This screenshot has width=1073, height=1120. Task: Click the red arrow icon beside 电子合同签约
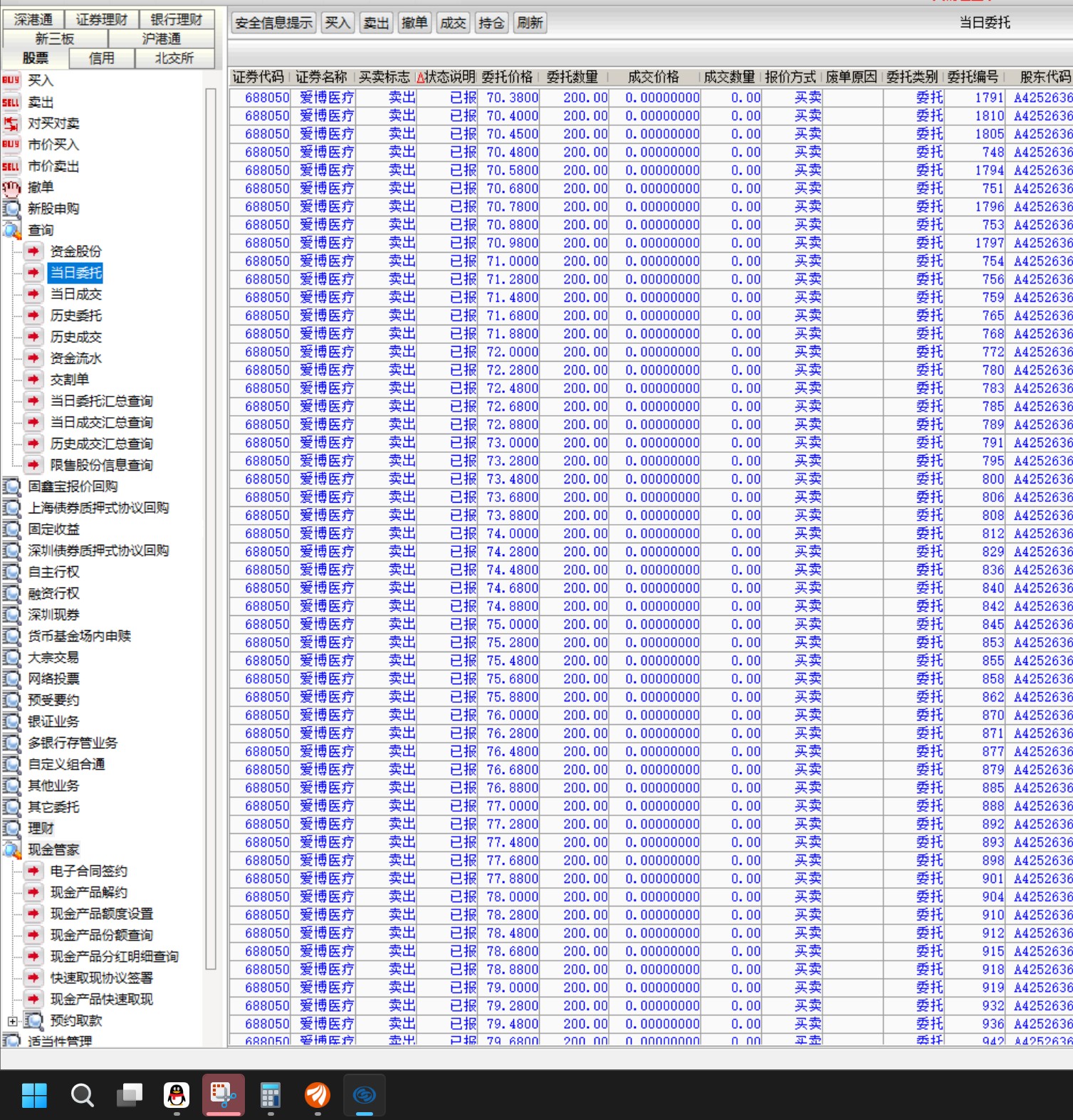33,871
